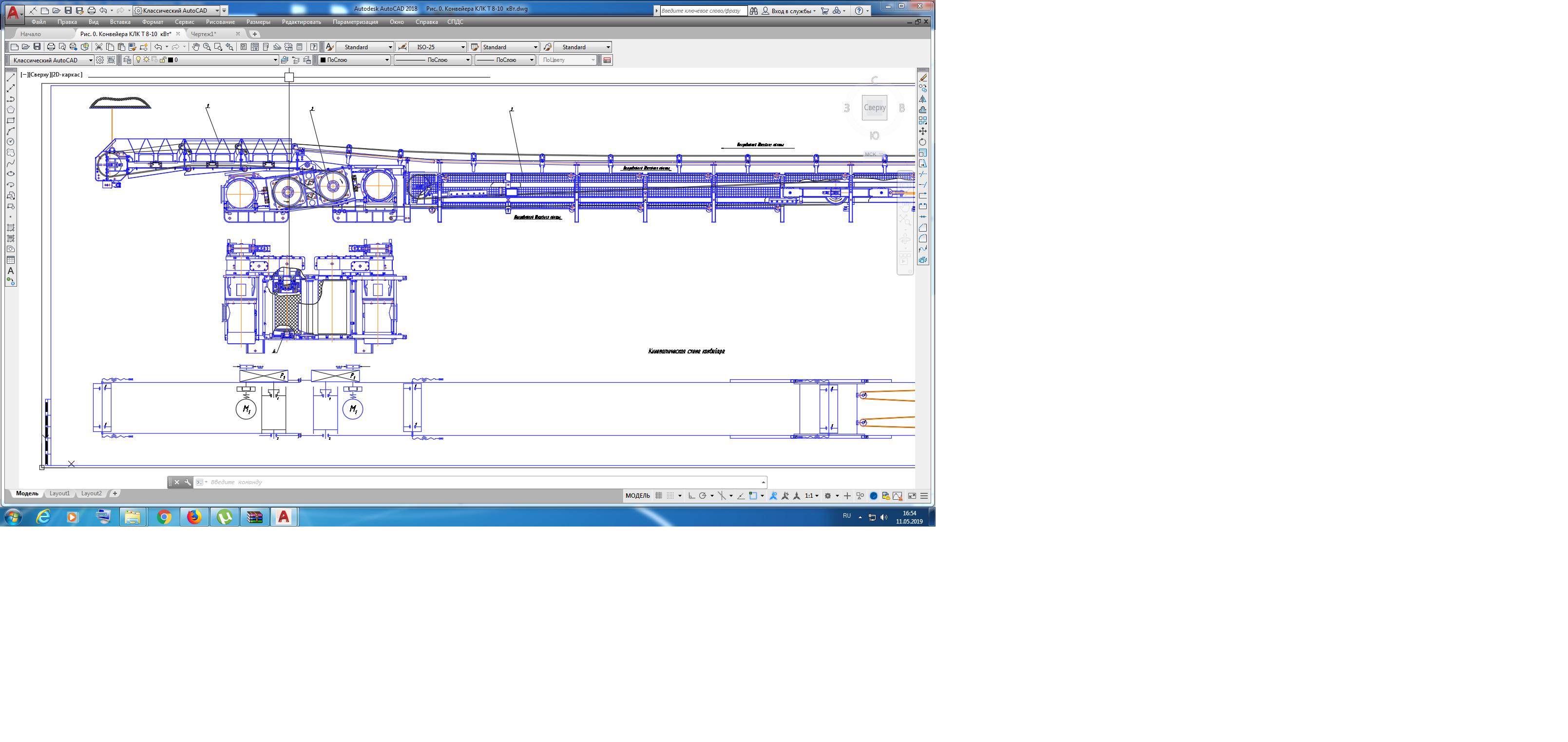Viewport: 1568px width, 742px height.
Task: Expand the ISO-25 dimension style dropdown
Action: (462, 47)
